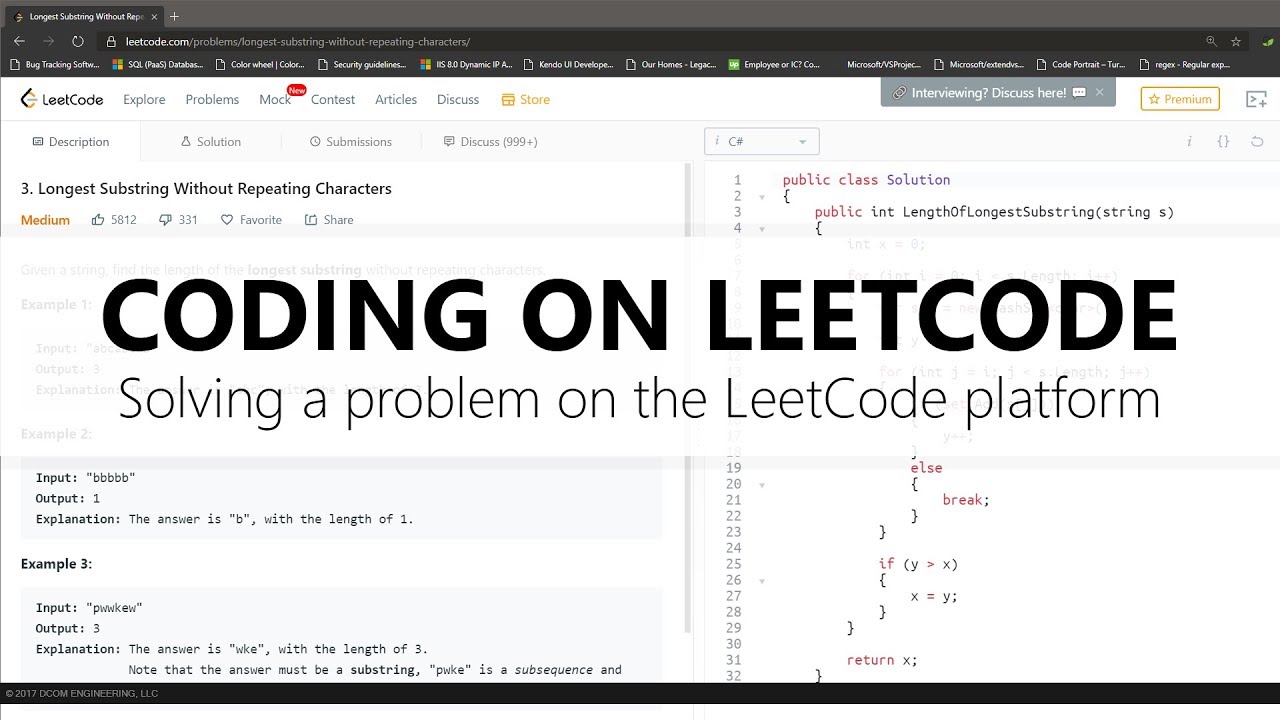Open the Security guidelines bookmark

362,64
